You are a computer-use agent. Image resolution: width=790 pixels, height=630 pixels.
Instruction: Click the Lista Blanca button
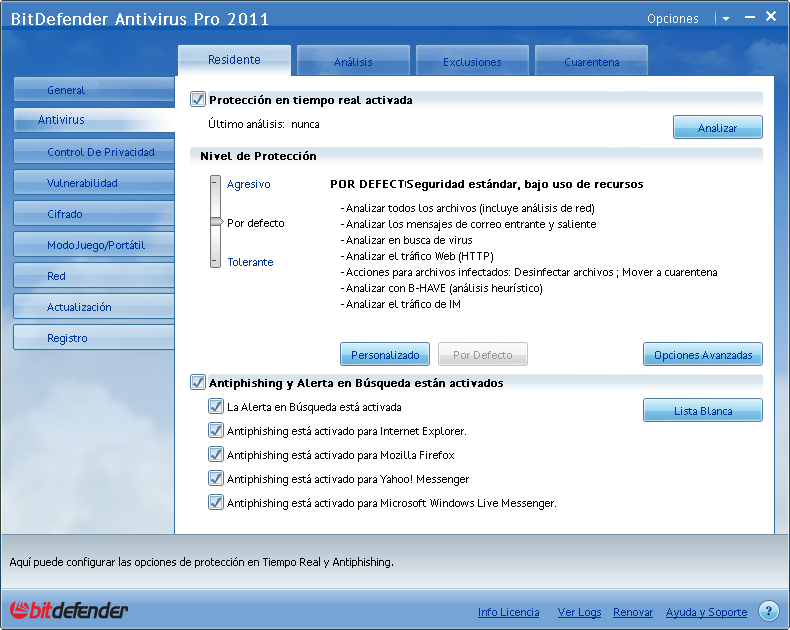click(x=702, y=411)
